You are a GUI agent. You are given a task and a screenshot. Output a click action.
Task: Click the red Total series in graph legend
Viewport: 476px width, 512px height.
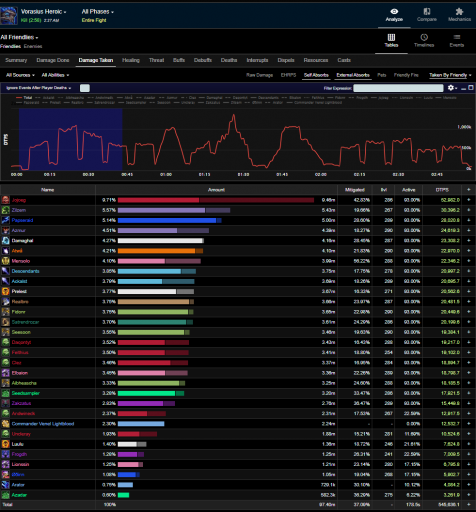24,98
